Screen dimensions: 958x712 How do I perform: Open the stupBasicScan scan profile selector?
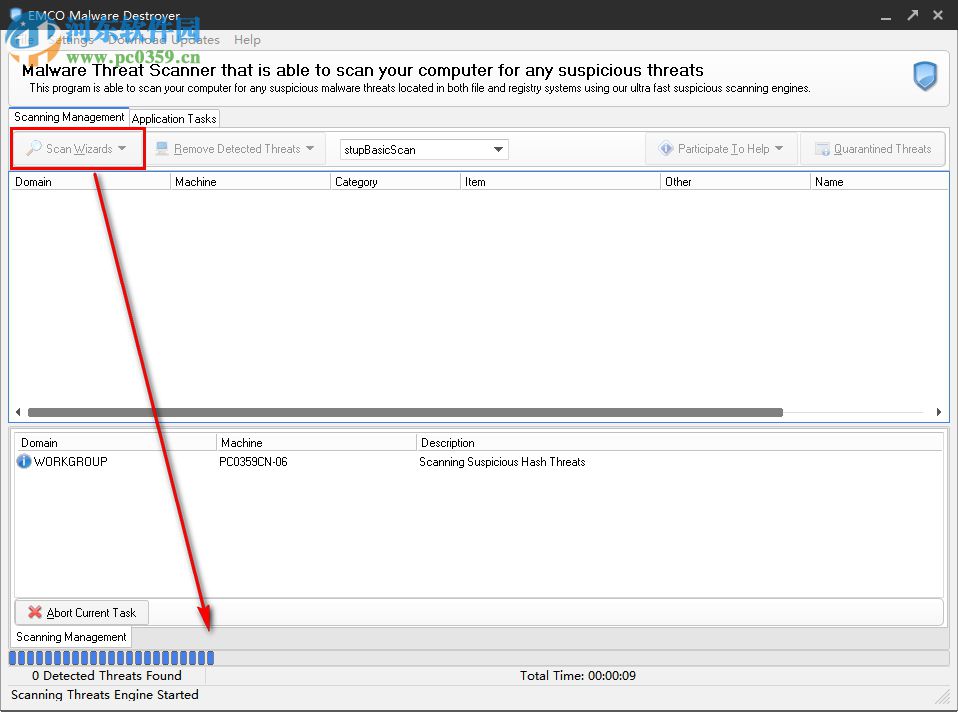tap(497, 149)
